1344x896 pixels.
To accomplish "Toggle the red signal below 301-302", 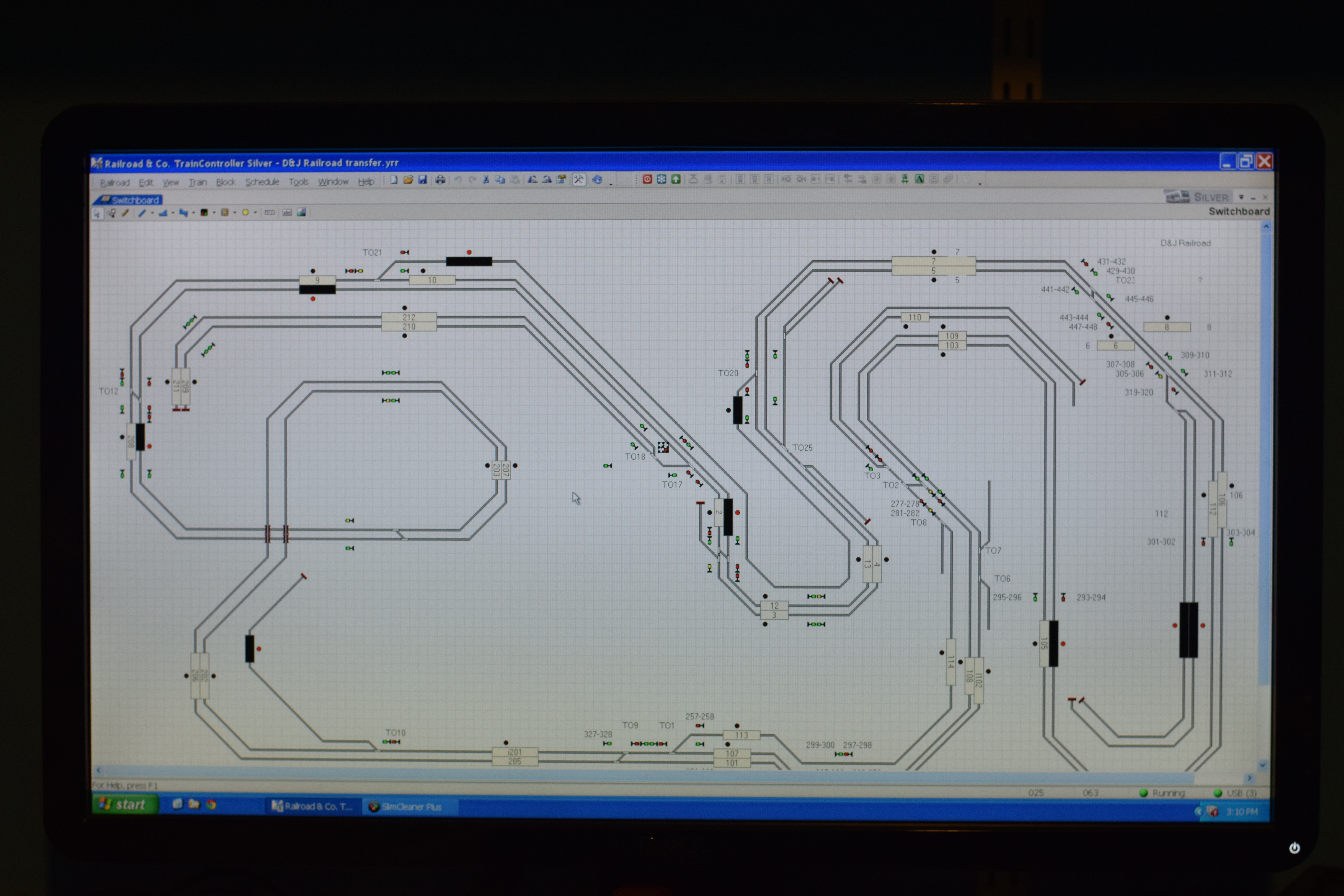I will tap(1203, 542).
